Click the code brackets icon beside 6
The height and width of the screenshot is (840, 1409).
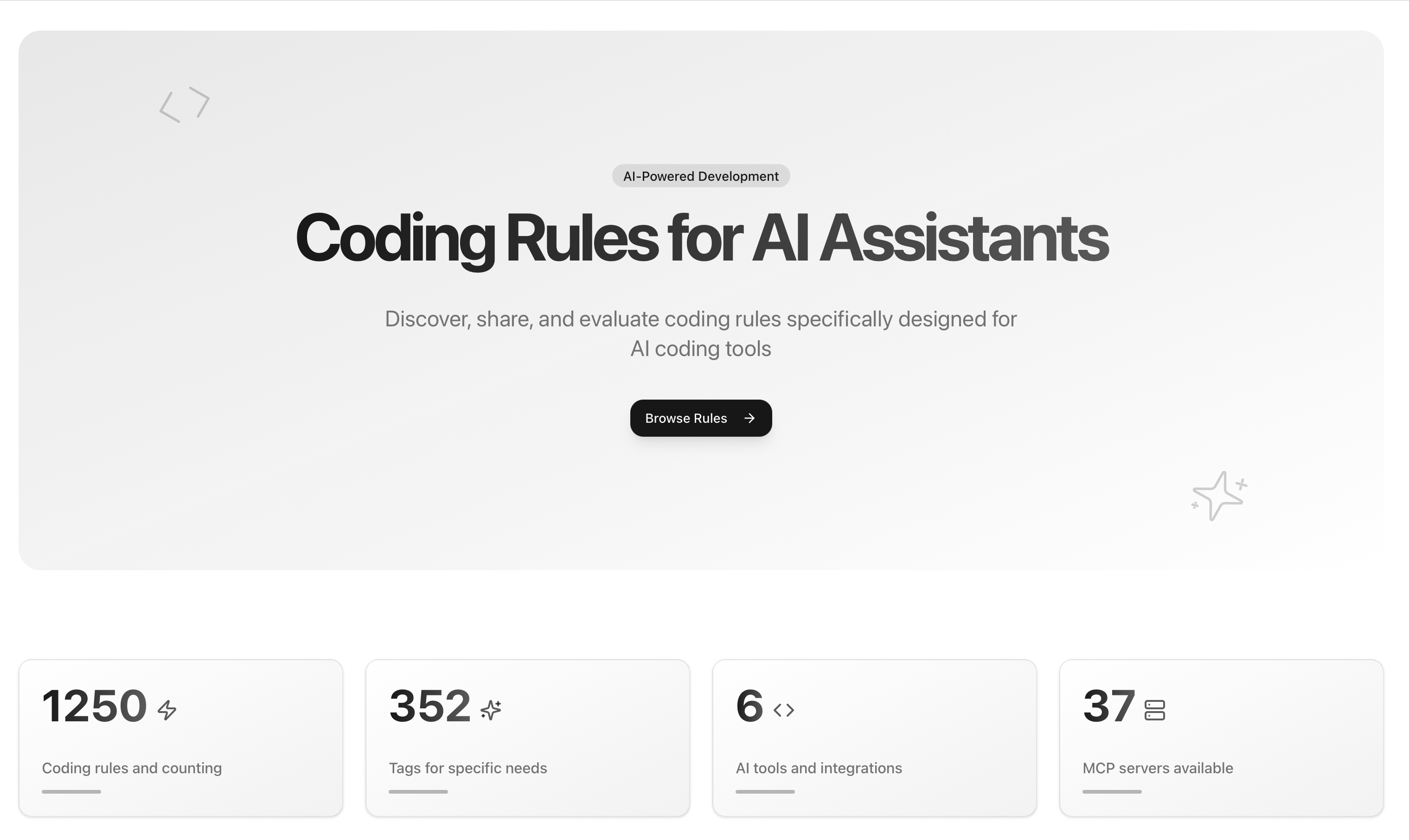(783, 710)
